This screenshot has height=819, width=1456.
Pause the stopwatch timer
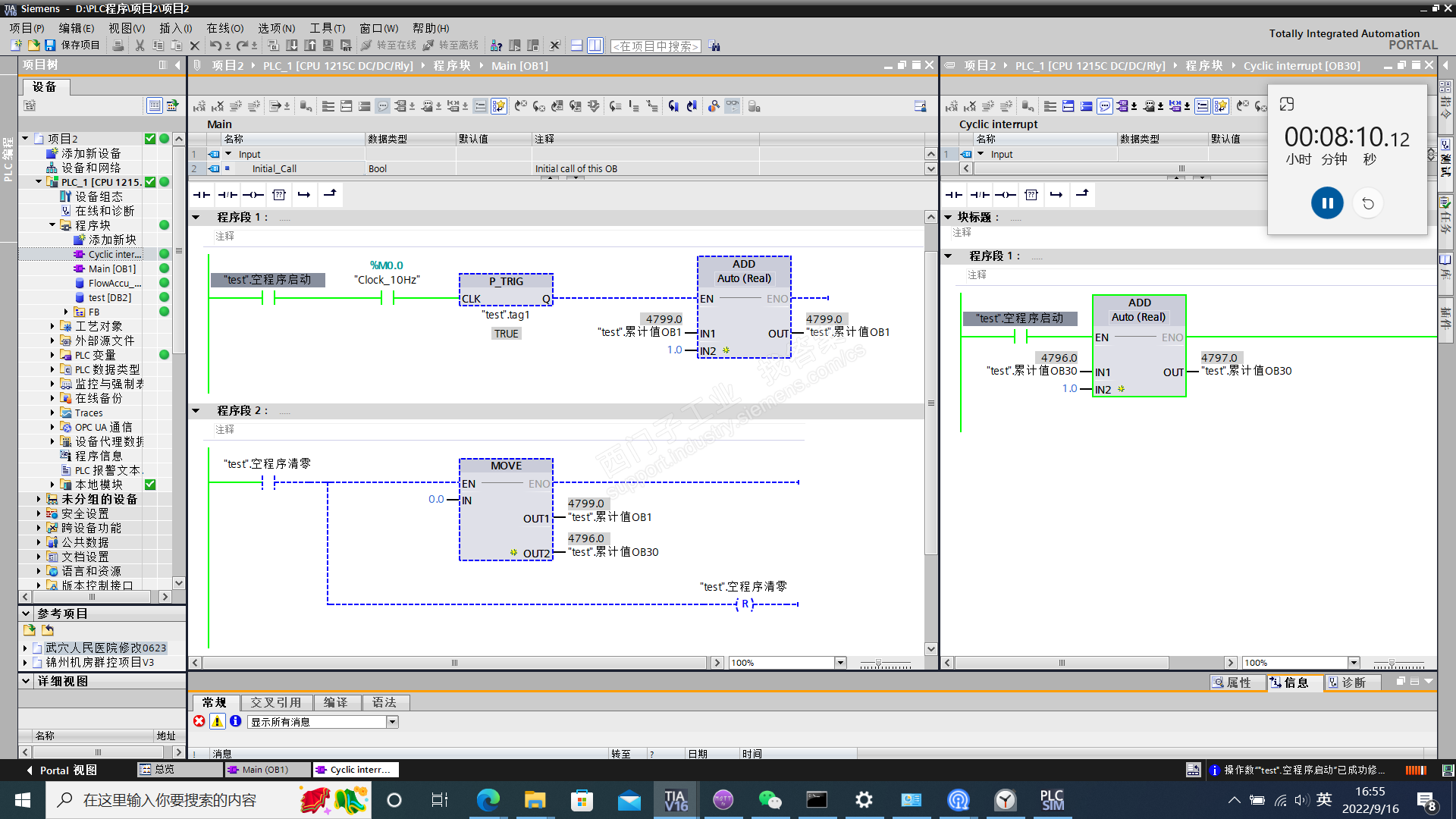(1327, 203)
